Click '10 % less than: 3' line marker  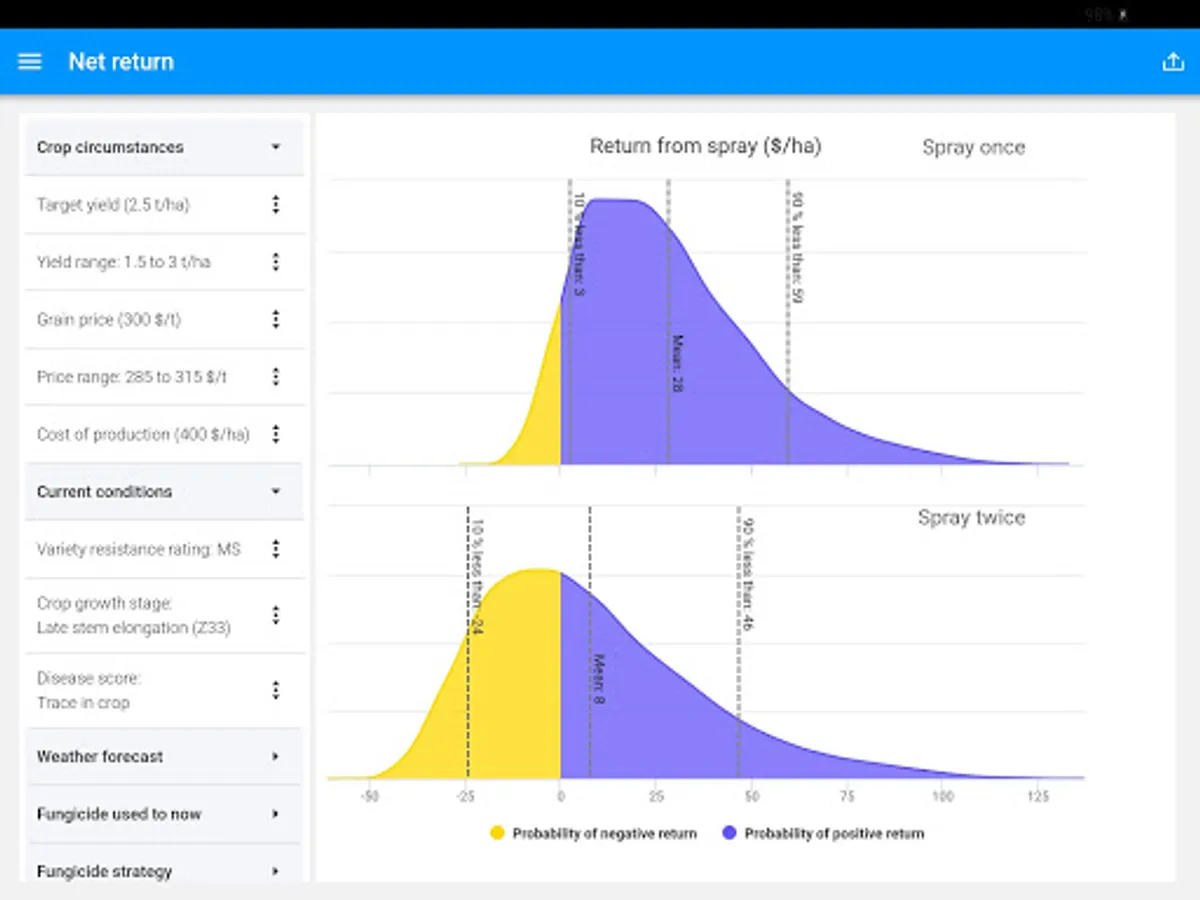(579, 244)
